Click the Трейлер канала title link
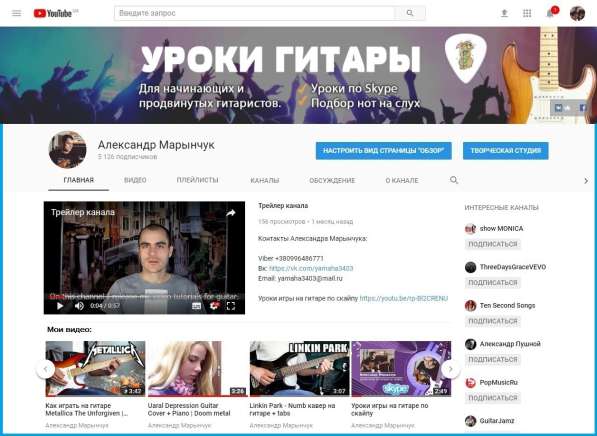 (x=283, y=206)
